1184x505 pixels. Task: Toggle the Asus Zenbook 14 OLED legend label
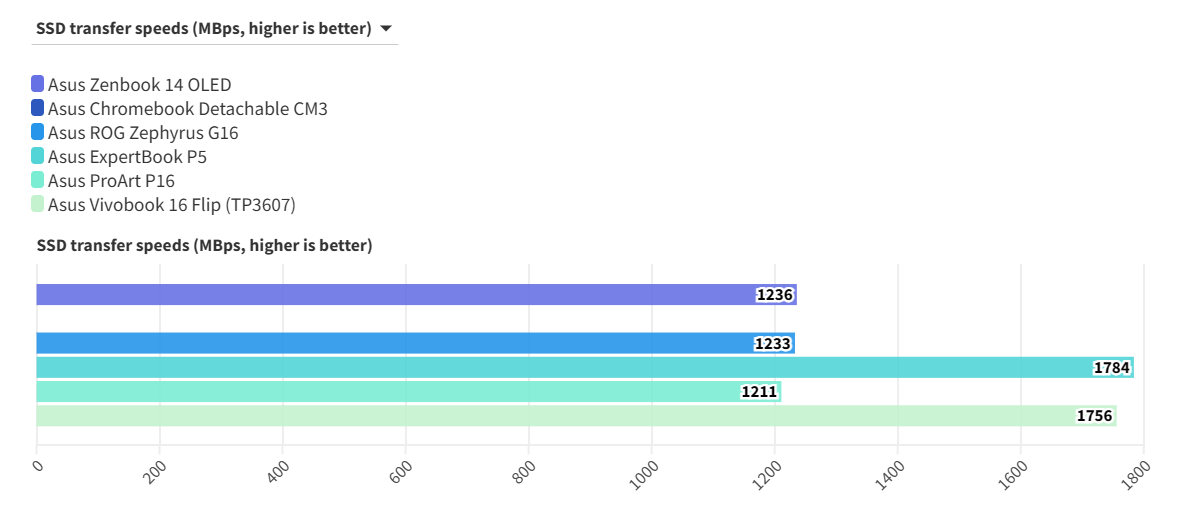[x=139, y=85]
